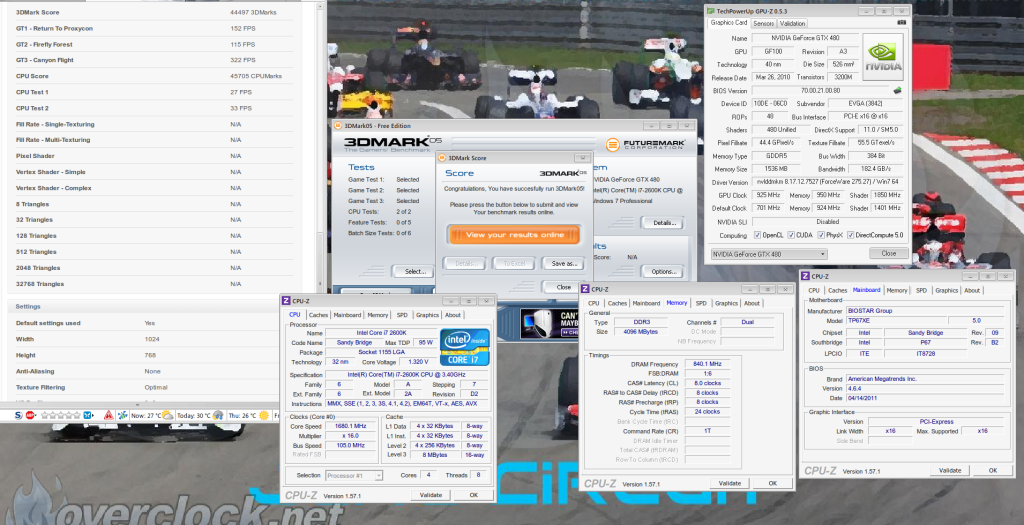1024x525 pixels.
Task: Switch to the Sensors tab in GPU-Z
Action: [763, 24]
